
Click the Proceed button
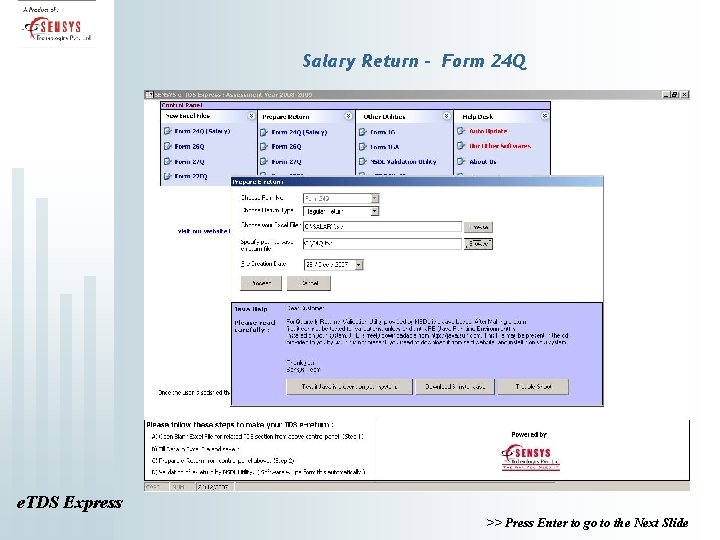tap(261, 283)
